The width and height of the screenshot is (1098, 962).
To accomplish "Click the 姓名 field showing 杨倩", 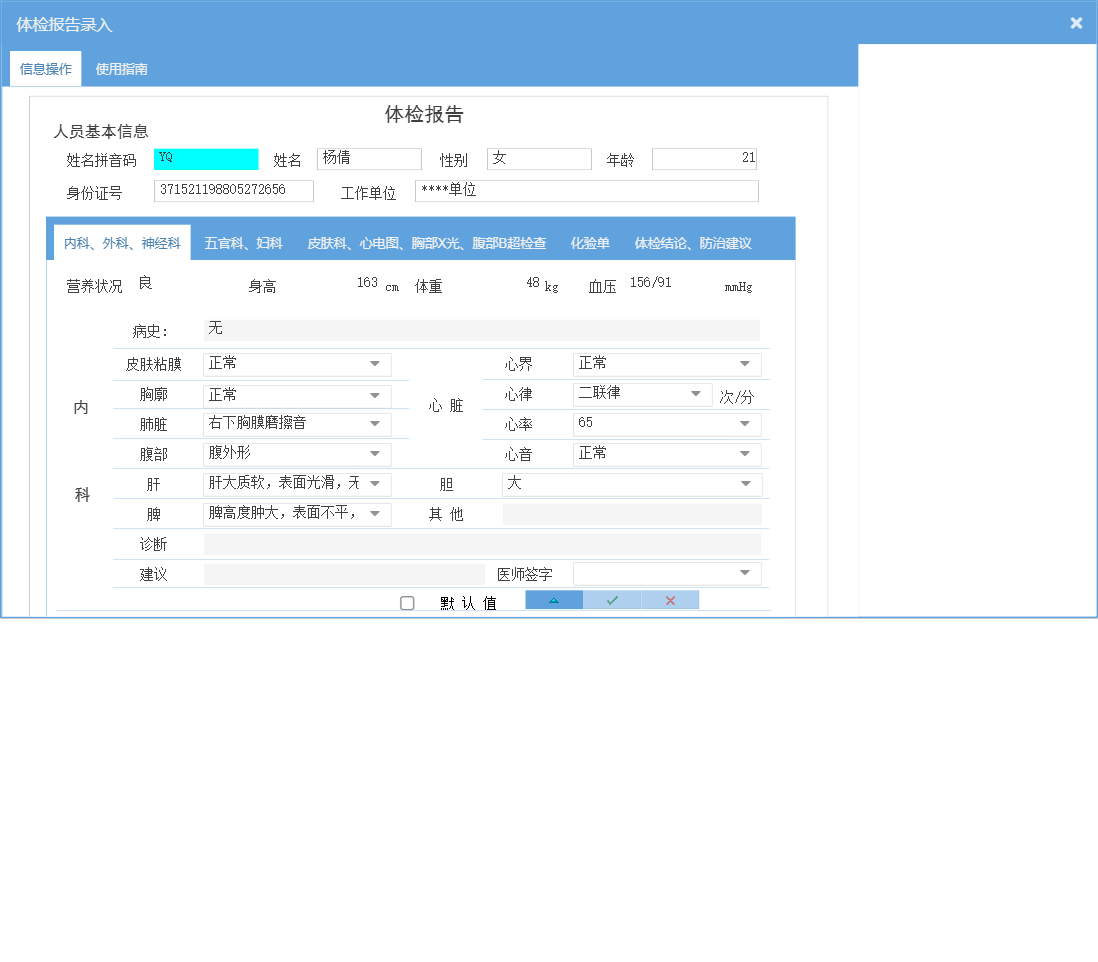I will [x=369, y=158].
